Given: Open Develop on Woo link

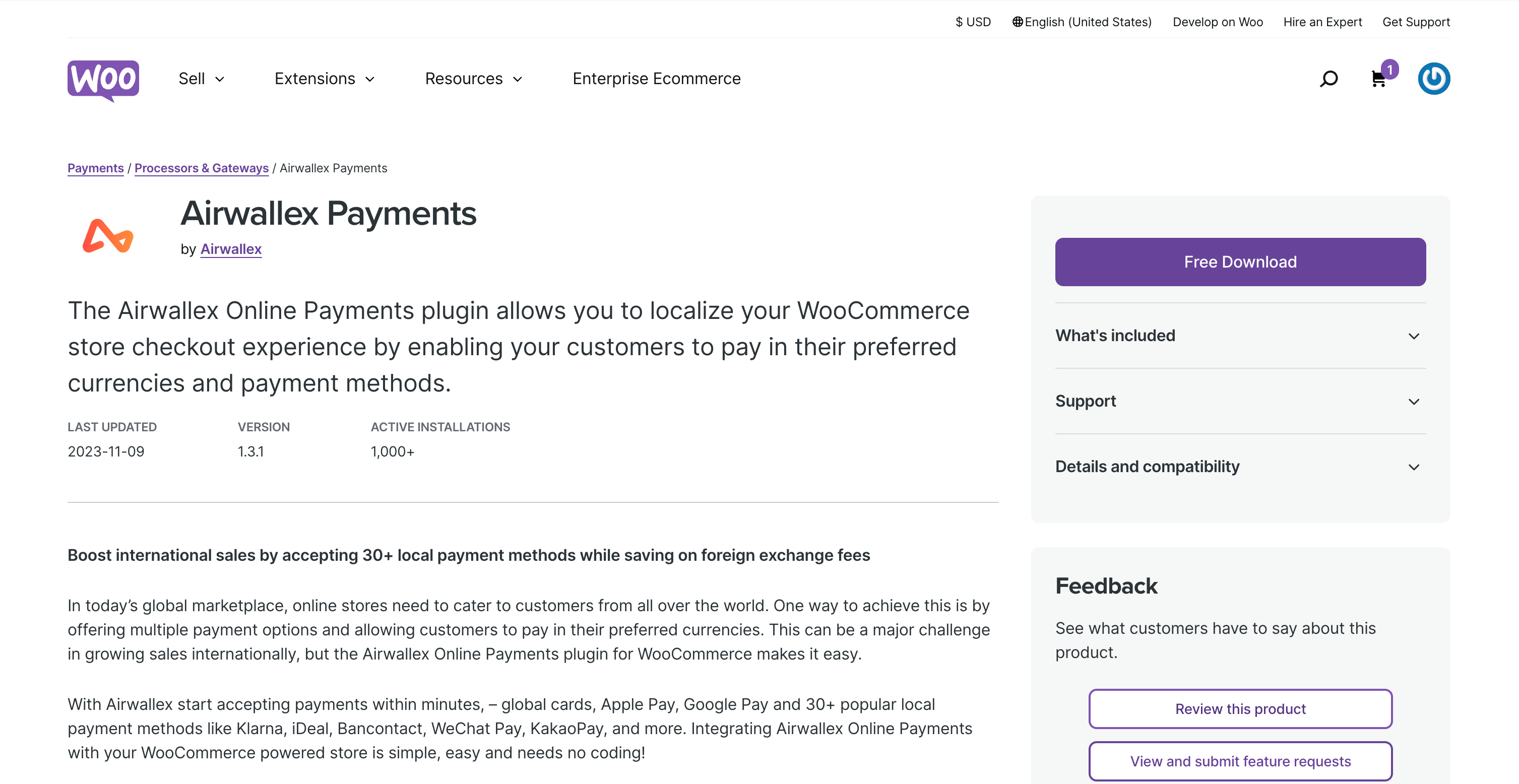Looking at the screenshot, I should click(x=1217, y=22).
